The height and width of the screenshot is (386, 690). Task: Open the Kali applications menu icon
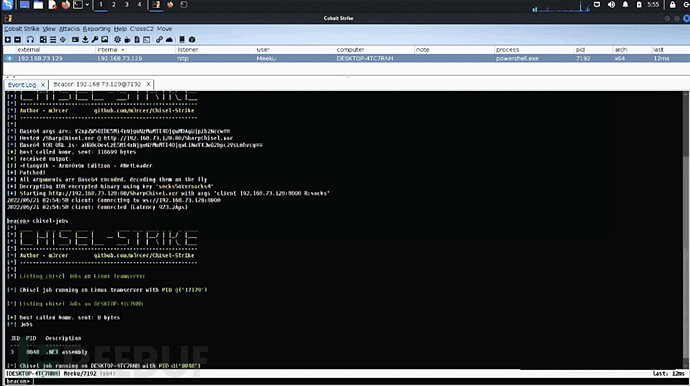(x=7, y=5)
